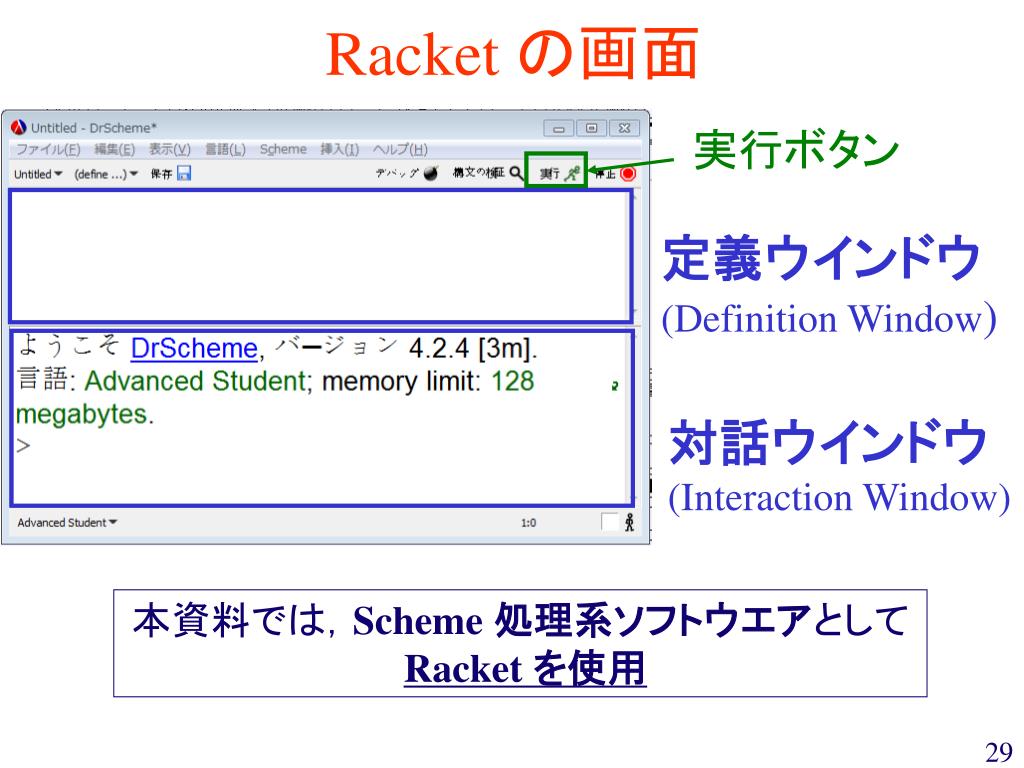Click the > prompt in the interactions window
This screenshot has height=768, width=1024.
click(24, 446)
